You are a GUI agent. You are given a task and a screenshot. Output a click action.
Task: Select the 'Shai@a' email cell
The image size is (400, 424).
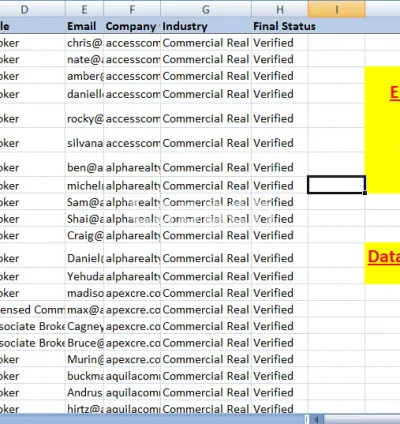point(84,219)
